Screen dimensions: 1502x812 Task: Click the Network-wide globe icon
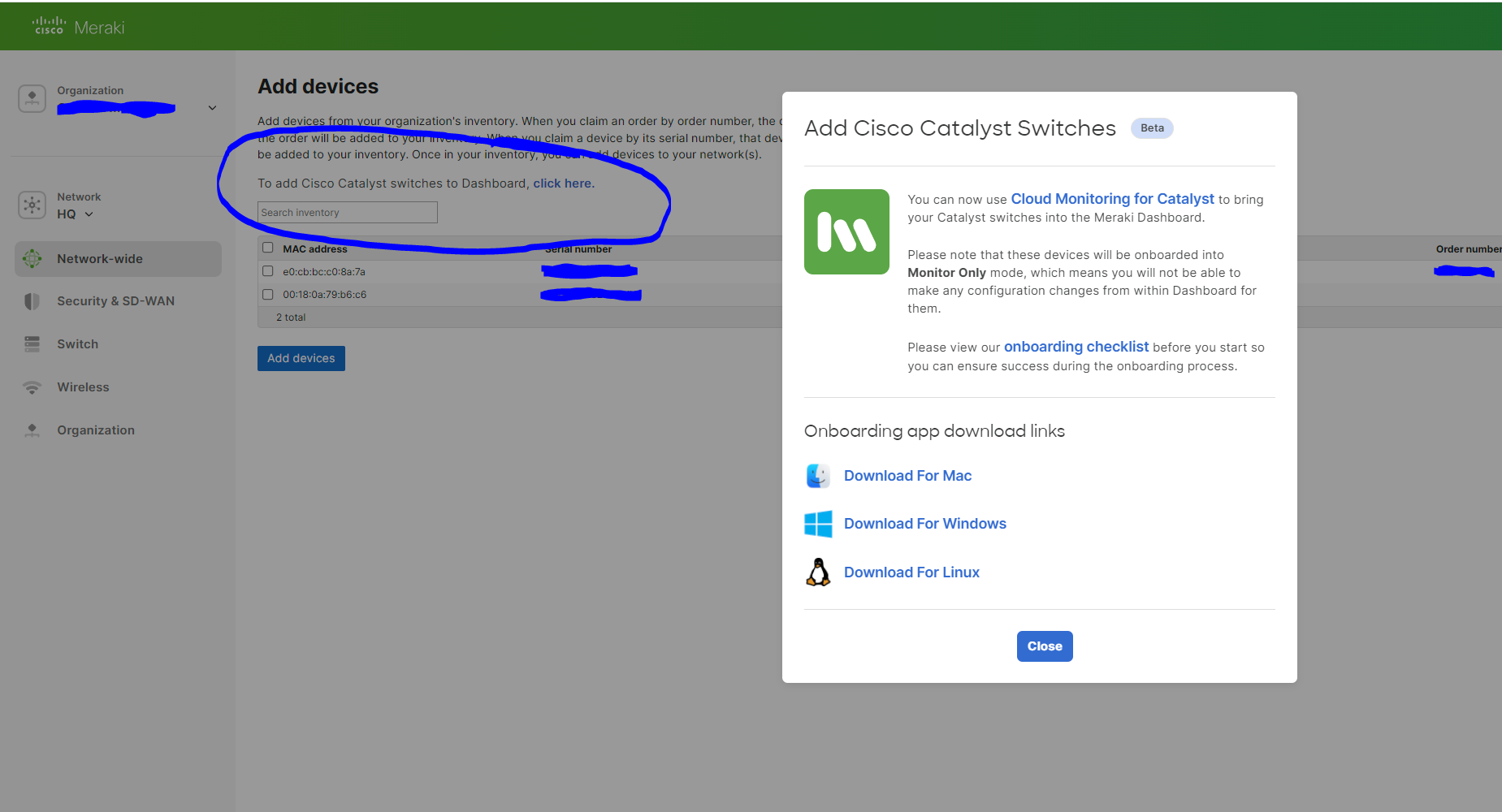coord(32,258)
